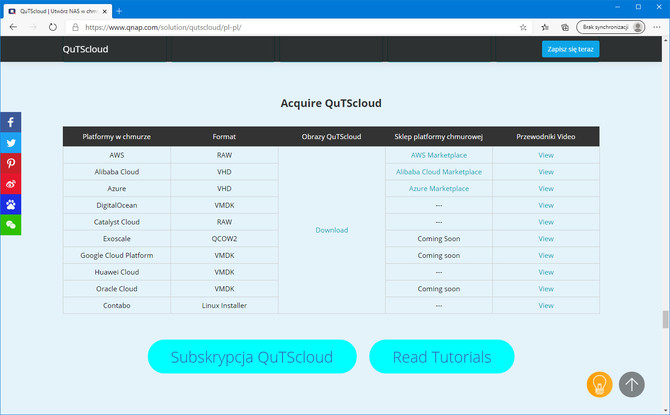Click the Google Cloud Platform cell

point(117,255)
